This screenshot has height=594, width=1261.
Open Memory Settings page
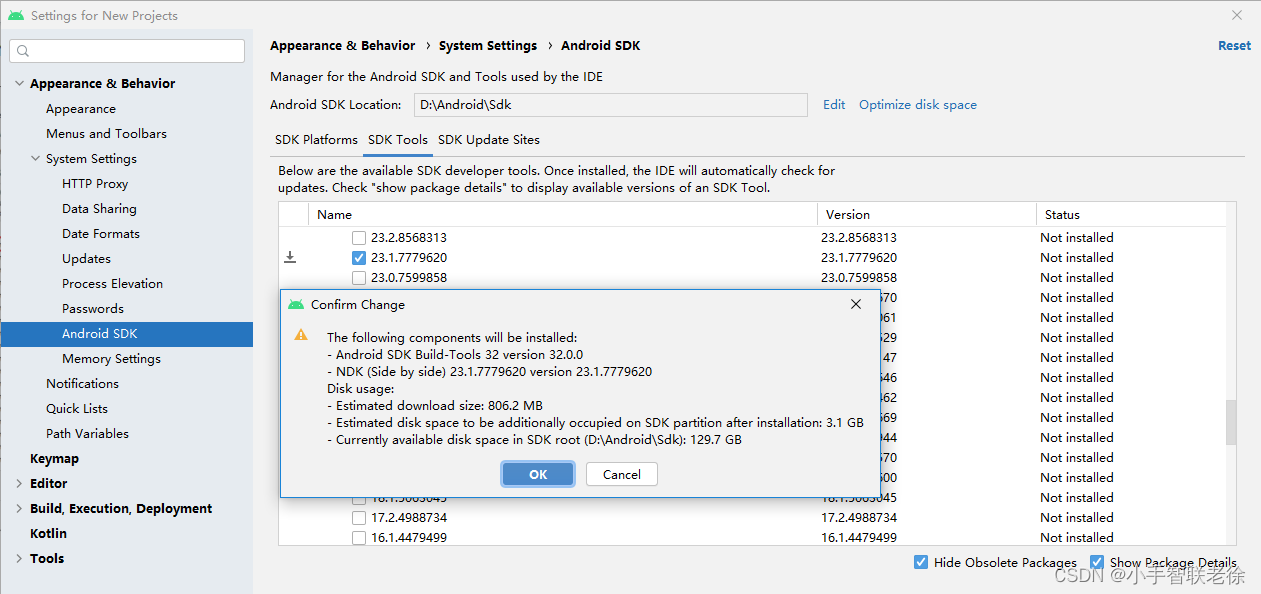[x=111, y=359]
